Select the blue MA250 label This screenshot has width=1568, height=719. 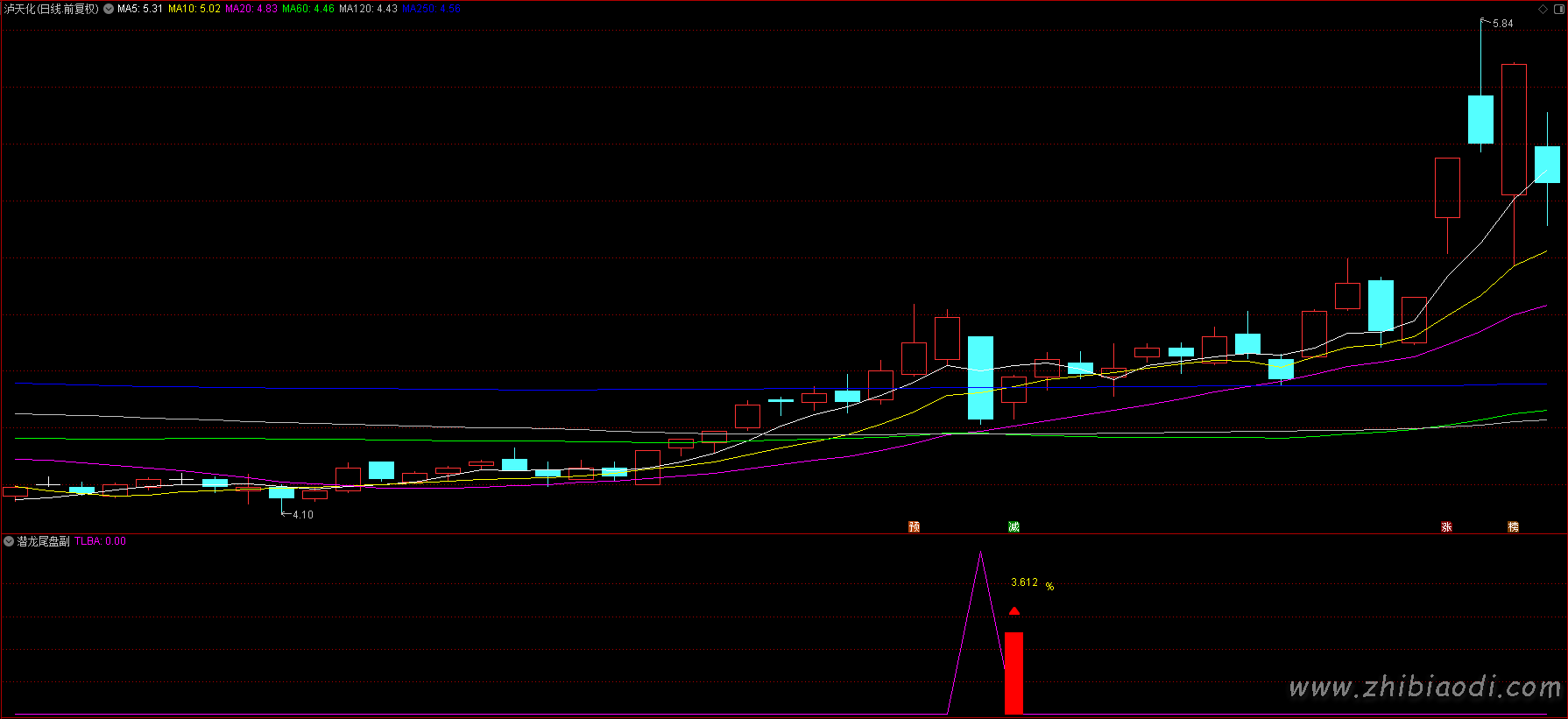(431, 9)
